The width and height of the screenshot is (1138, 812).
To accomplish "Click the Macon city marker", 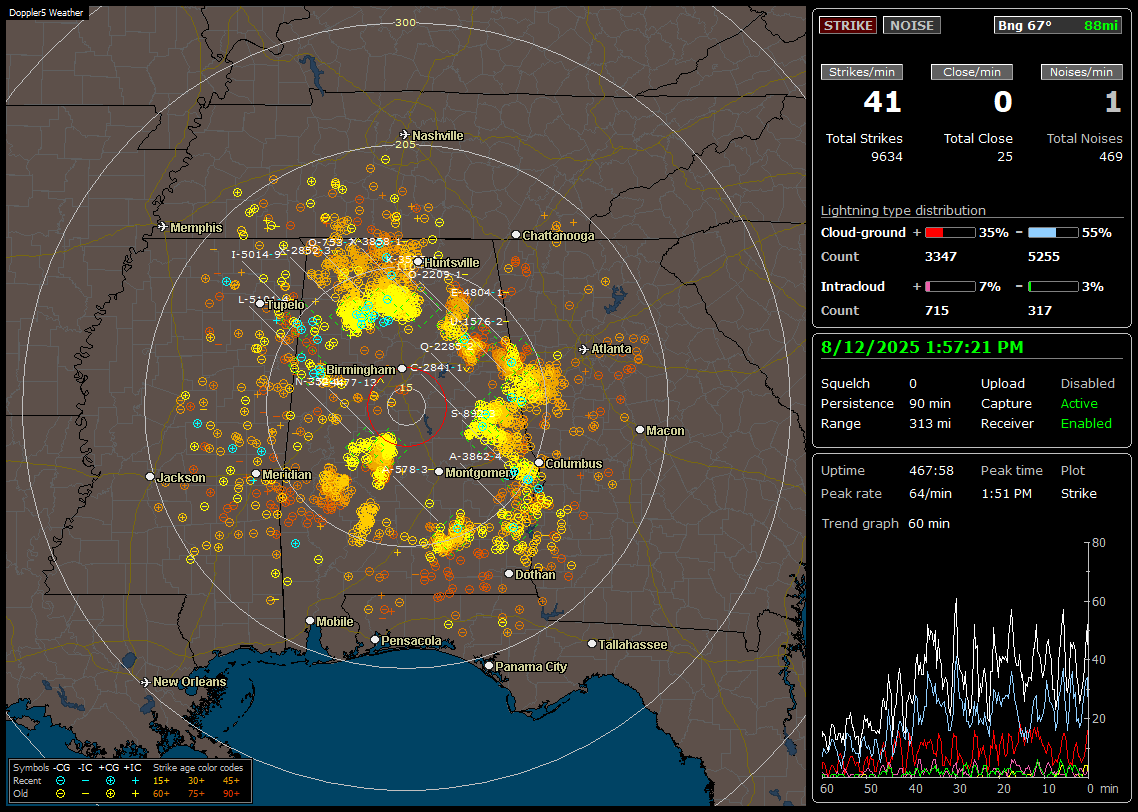I will click(x=640, y=430).
